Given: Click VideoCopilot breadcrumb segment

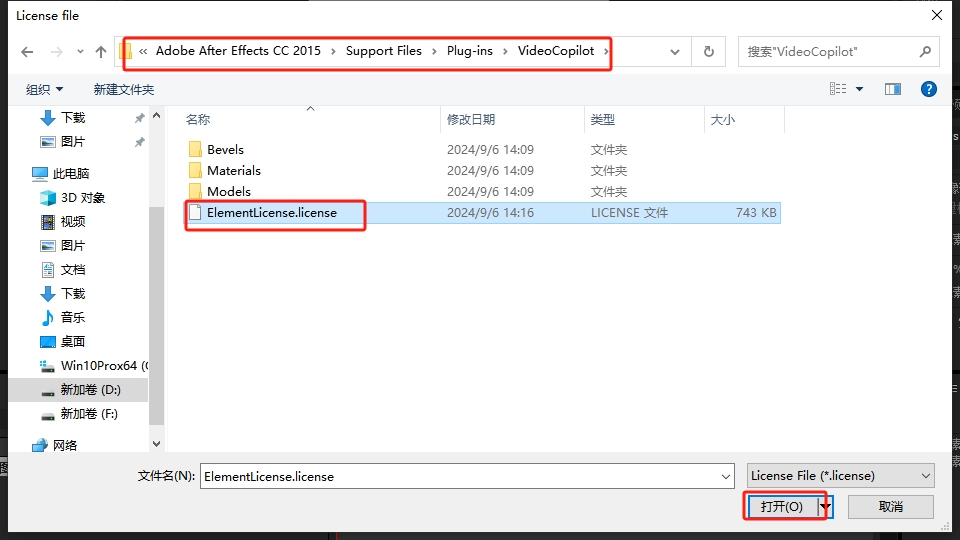Looking at the screenshot, I should tap(556, 51).
